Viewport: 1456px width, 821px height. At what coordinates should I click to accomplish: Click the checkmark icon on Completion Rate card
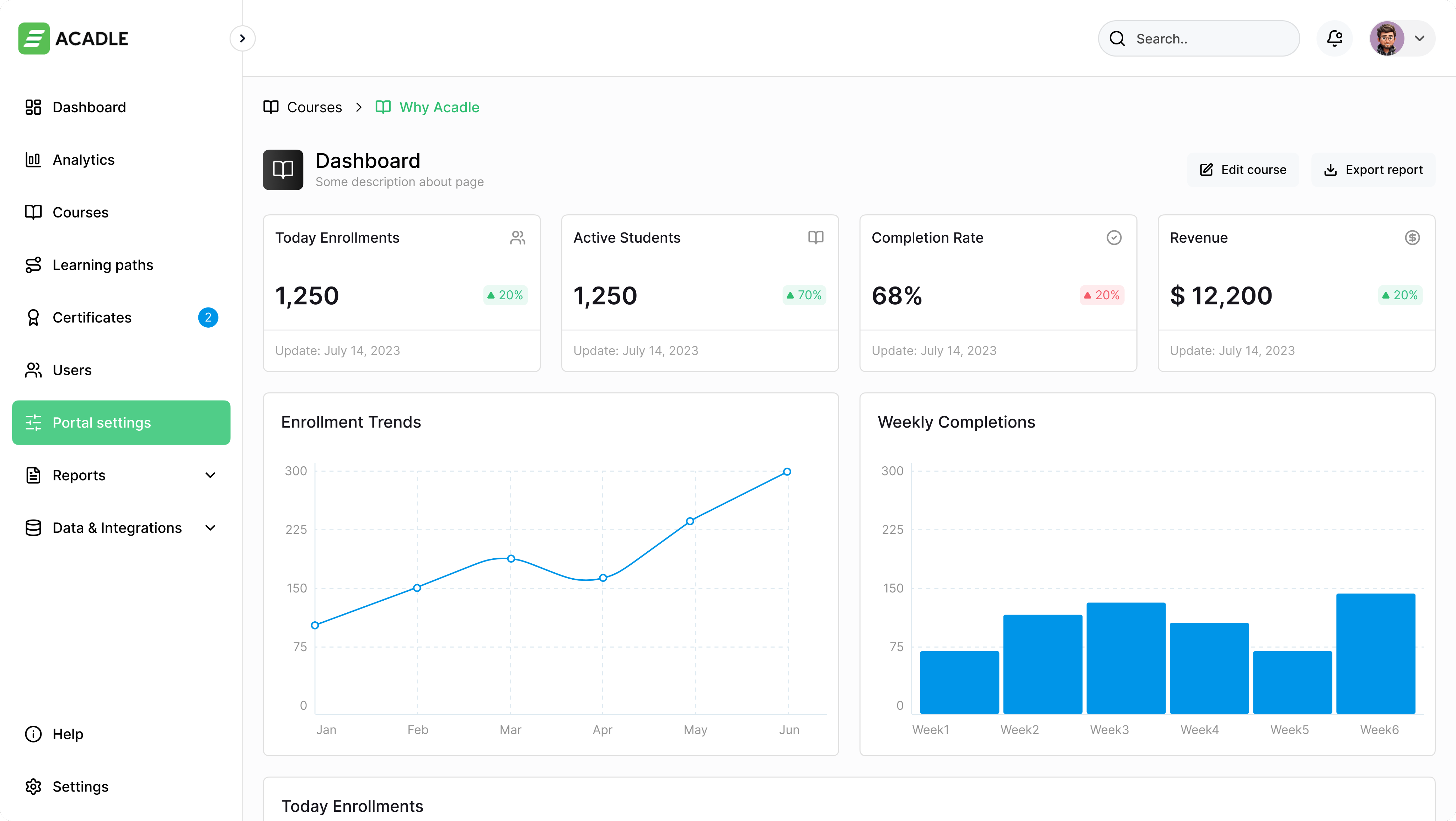(1113, 238)
